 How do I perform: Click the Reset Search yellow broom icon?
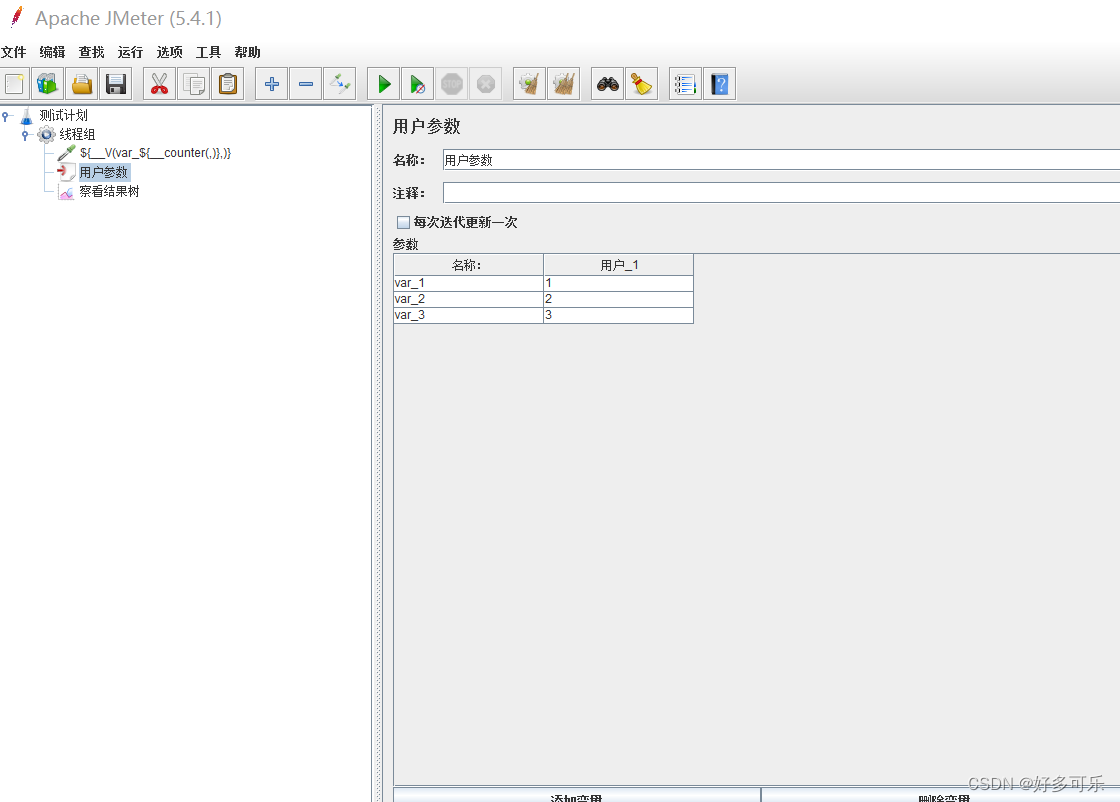point(641,84)
